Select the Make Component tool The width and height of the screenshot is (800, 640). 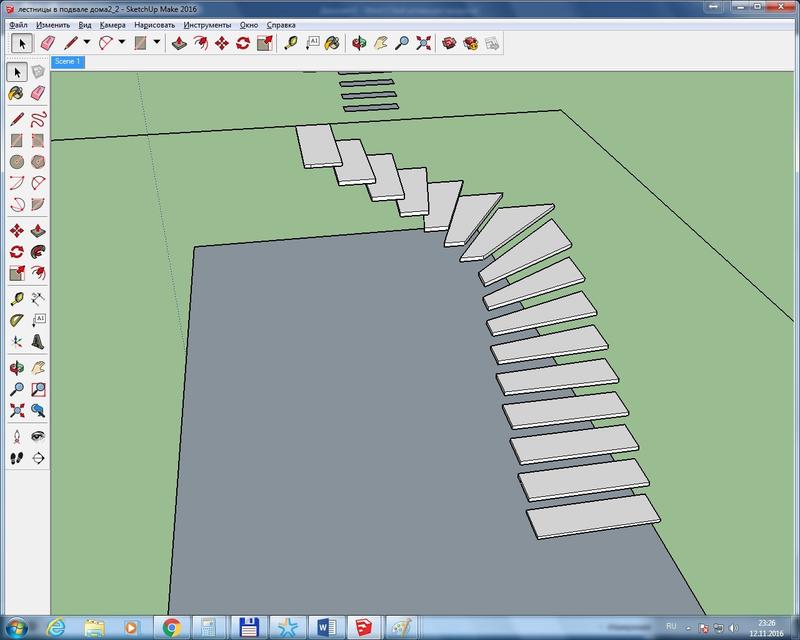tap(39, 72)
